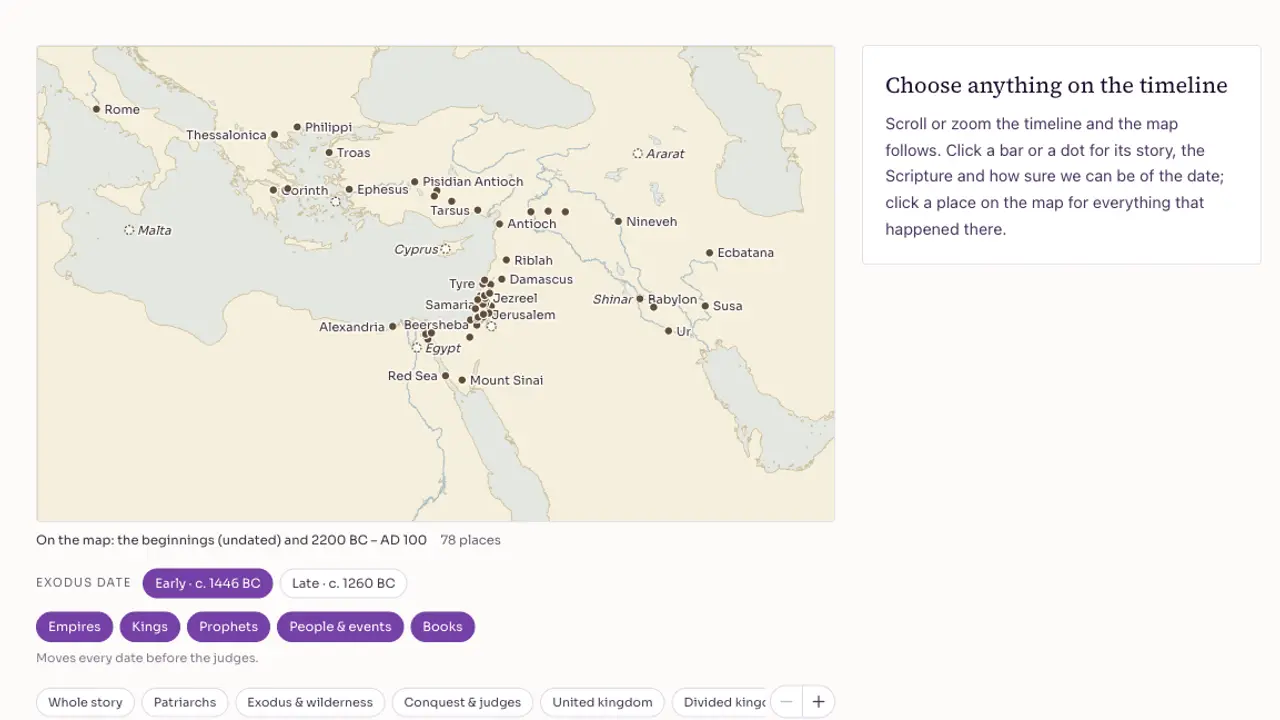Hide the Prophets layer
This screenshot has height=720, width=1280.
click(x=228, y=627)
